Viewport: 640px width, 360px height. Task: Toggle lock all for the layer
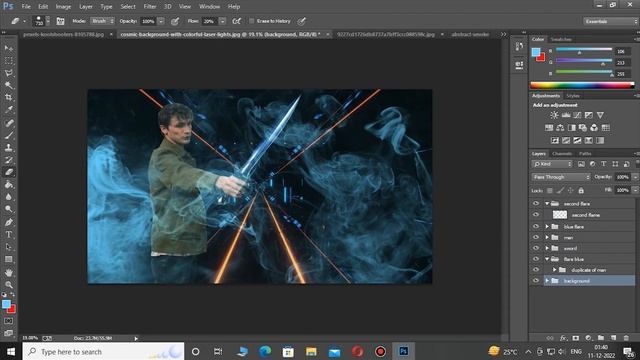click(x=581, y=191)
